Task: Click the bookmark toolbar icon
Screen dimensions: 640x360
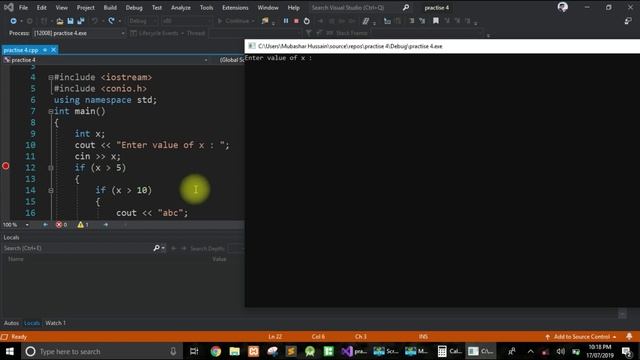Action: 436,21
